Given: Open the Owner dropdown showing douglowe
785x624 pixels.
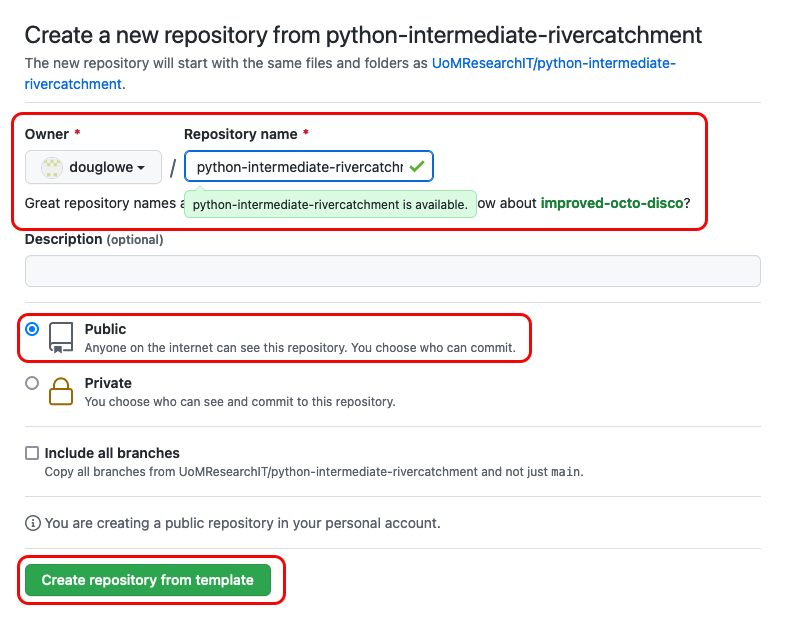Looking at the screenshot, I should pyautogui.click(x=93, y=167).
